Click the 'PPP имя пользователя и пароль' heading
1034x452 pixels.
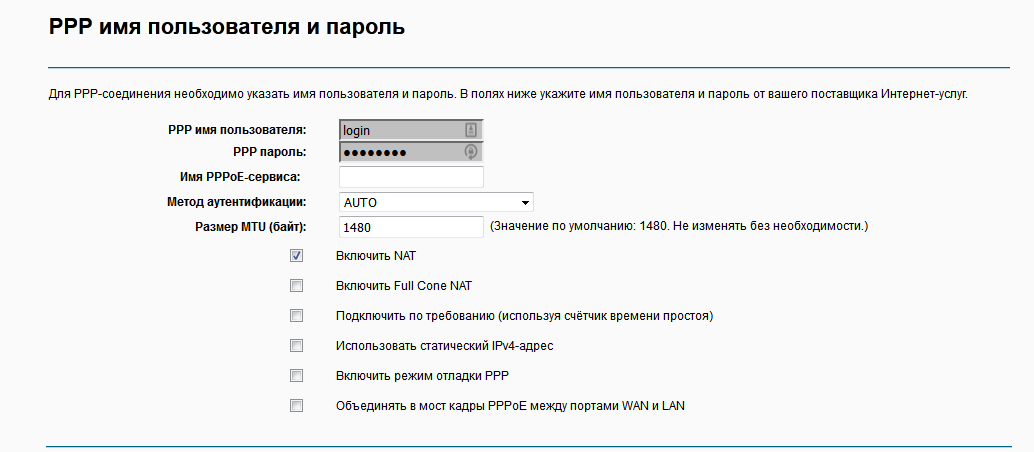pyautogui.click(x=227, y=28)
